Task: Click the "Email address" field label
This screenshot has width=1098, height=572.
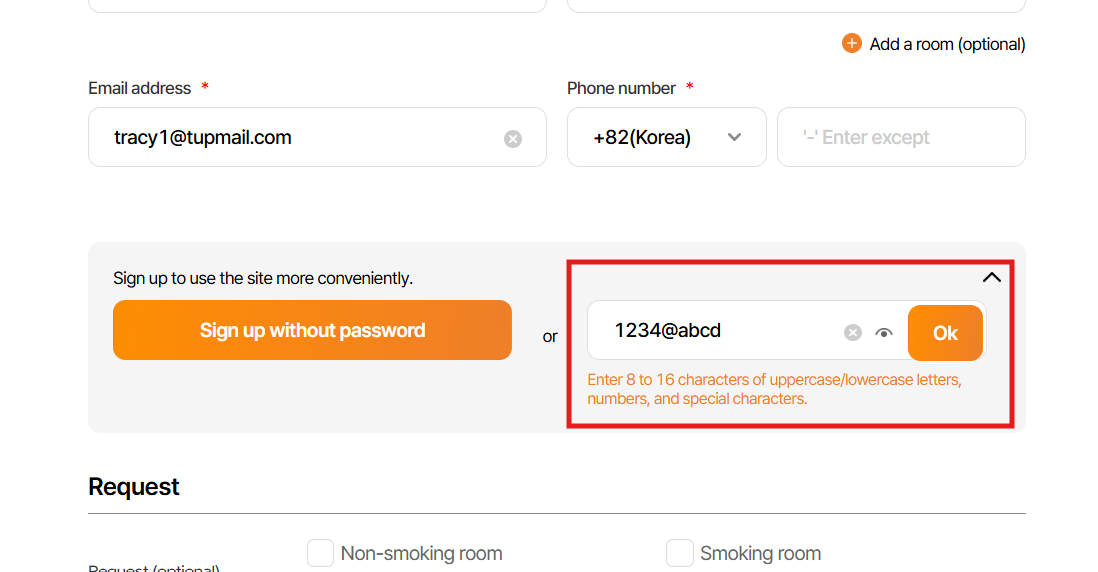Action: pyautogui.click(x=139, y=88)
